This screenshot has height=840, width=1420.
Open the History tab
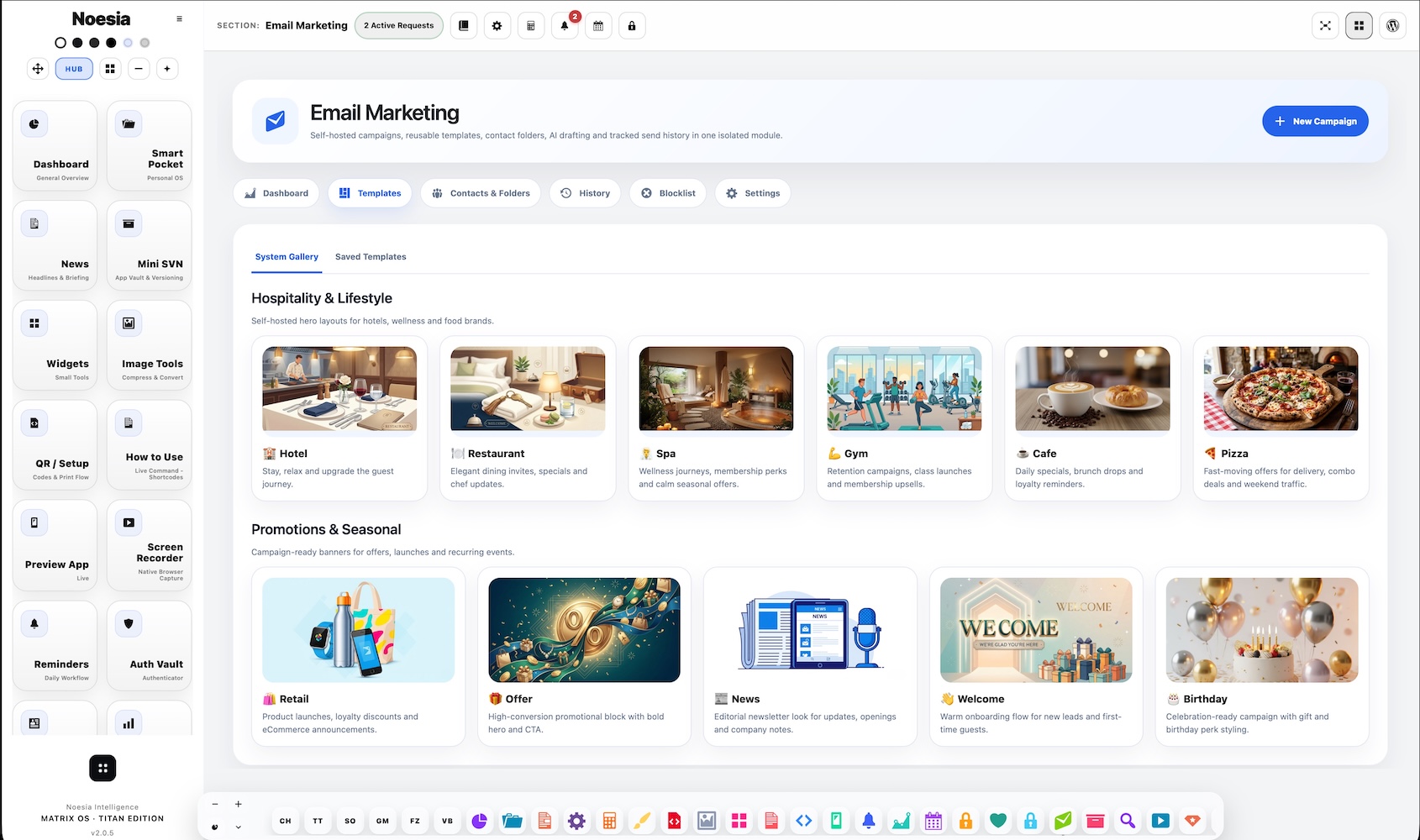coord(585,193)
